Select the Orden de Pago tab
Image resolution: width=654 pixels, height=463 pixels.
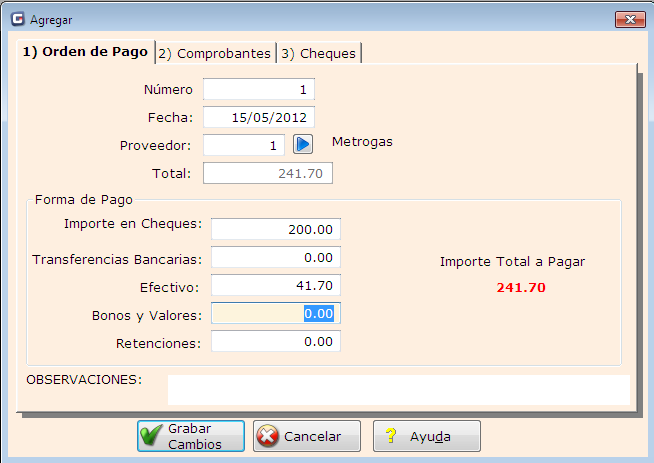click(x=85, y=52)
